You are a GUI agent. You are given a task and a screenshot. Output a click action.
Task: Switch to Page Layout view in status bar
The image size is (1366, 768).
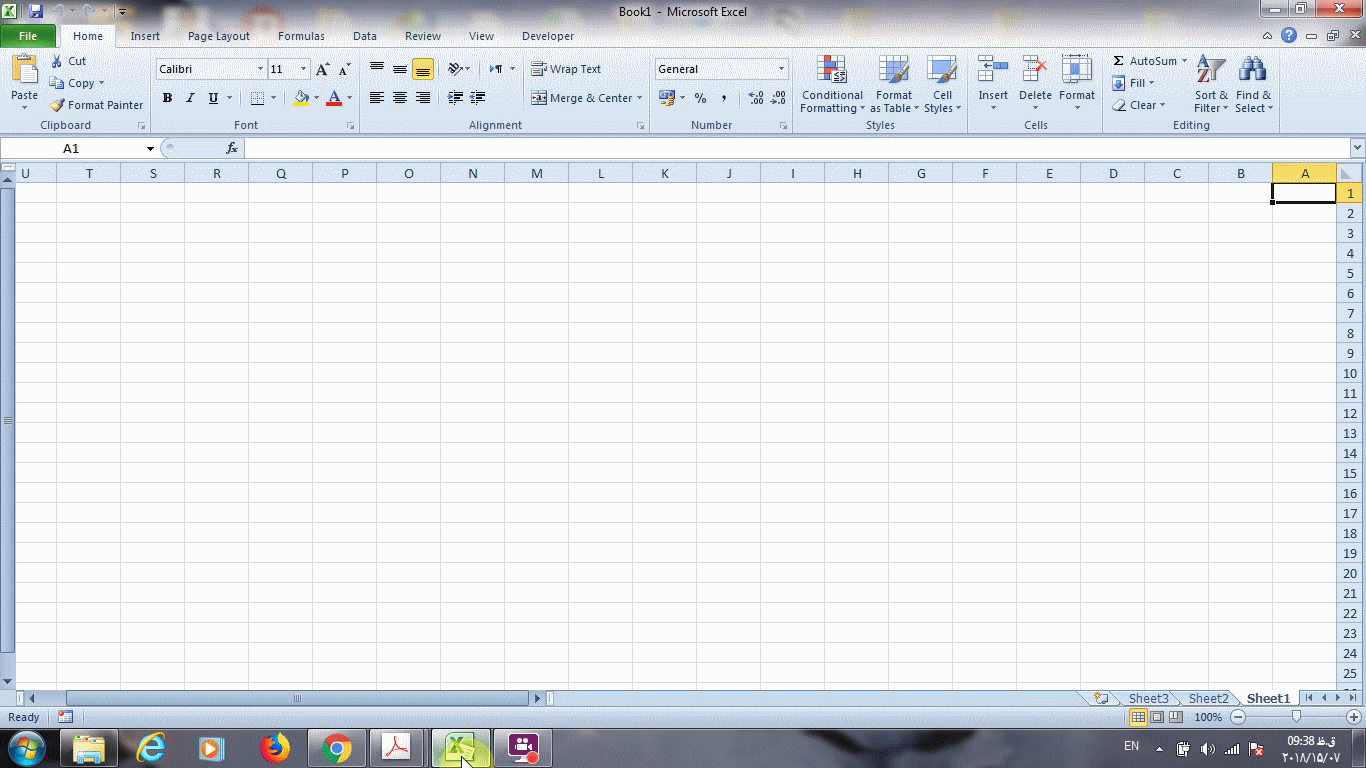coord(1157,717)
